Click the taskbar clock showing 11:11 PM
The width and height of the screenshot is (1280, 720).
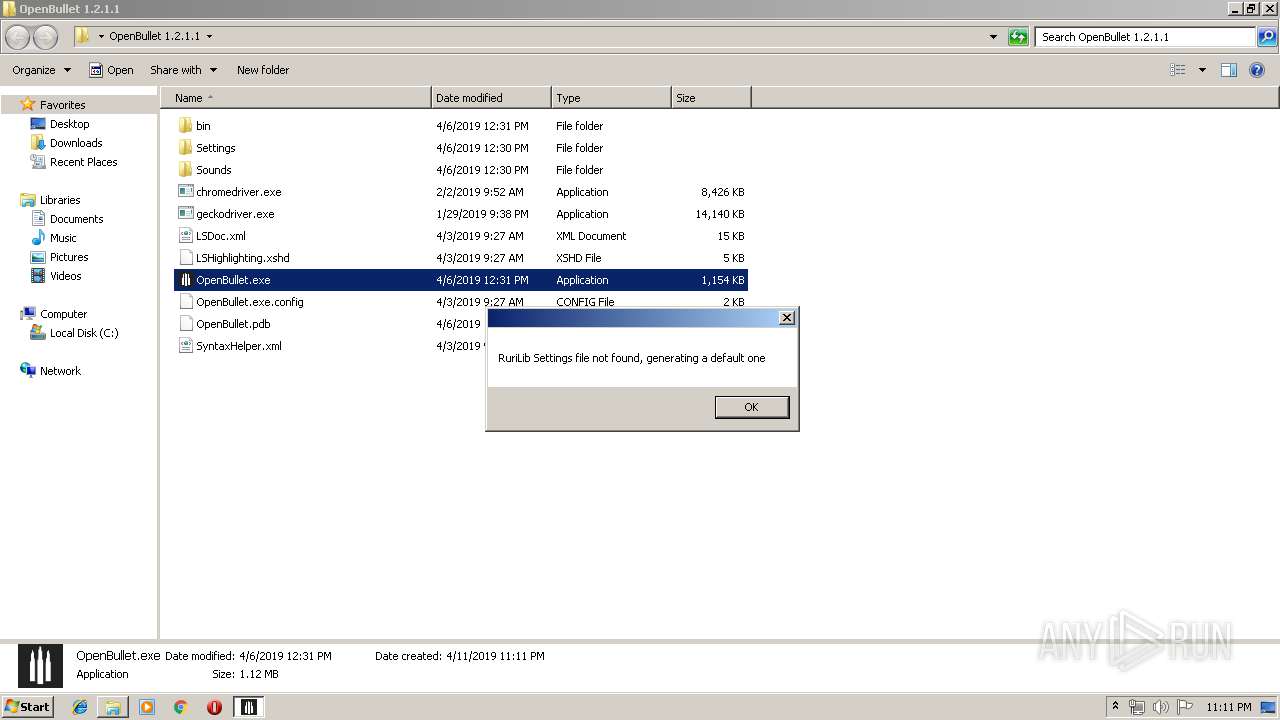tap(1229, 707)
